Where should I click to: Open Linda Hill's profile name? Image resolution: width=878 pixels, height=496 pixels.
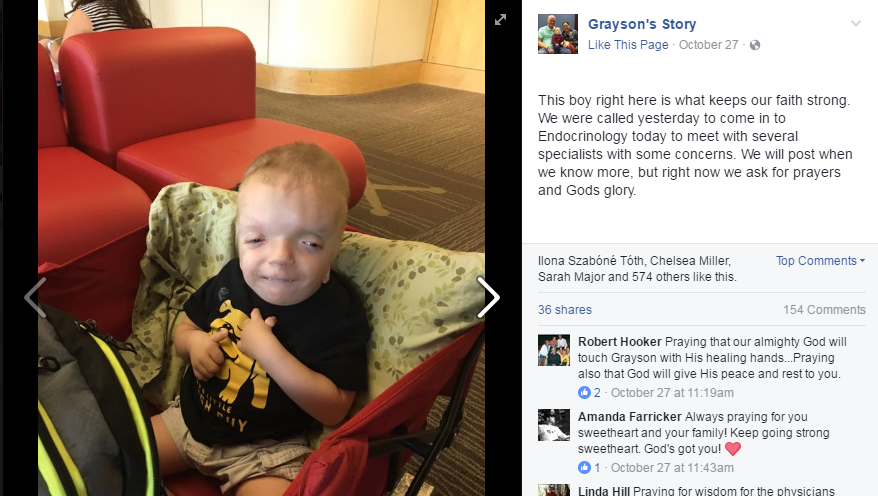pyautogui.click(x=604, y=490)
